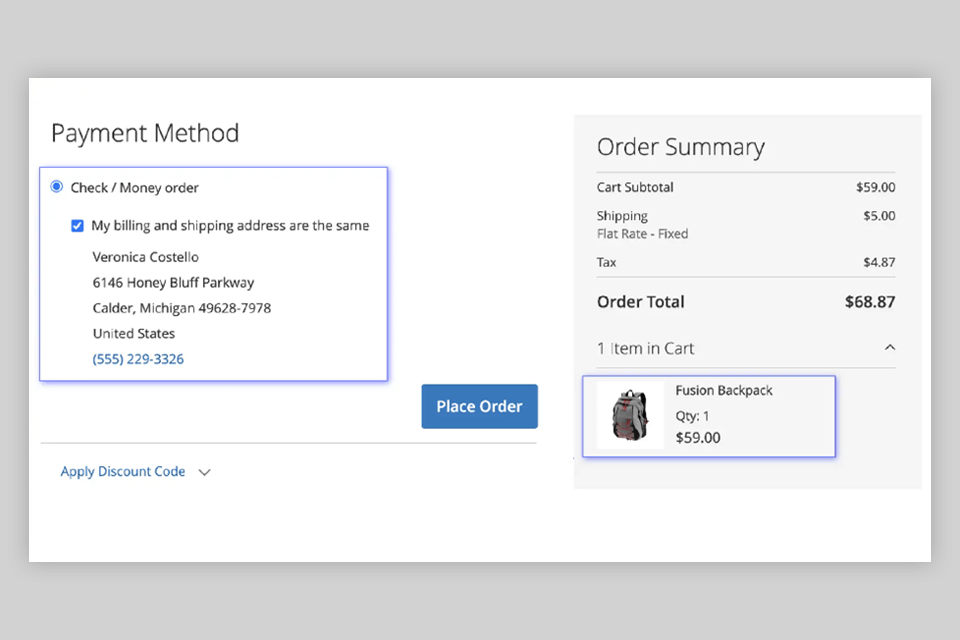960x640 pixels.
Task: Collapse the 1 Item in Cart chevron
Action: (890, 348)
